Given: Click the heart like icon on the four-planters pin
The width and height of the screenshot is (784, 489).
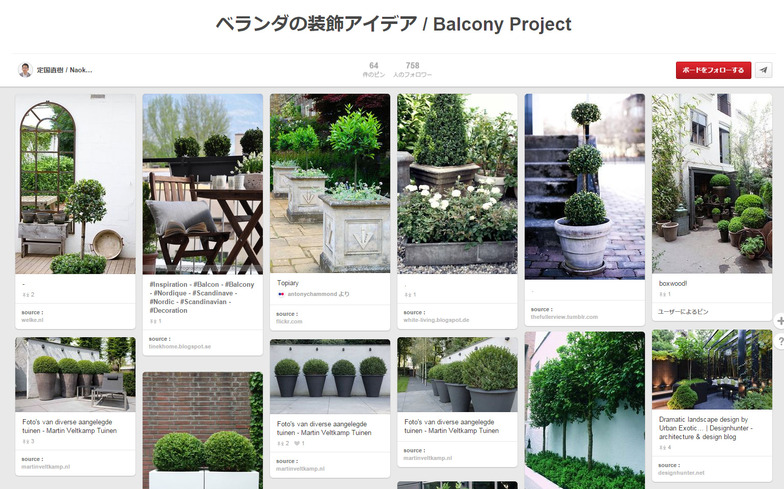Looking at the screenshot, I should 296,443.
